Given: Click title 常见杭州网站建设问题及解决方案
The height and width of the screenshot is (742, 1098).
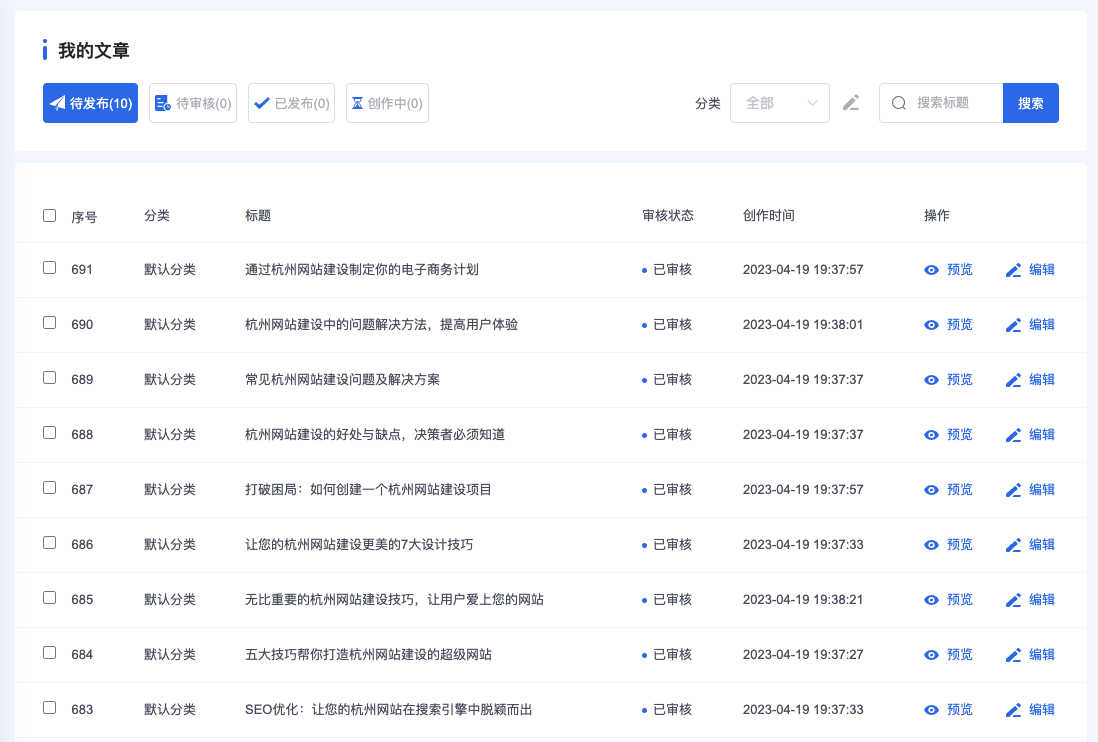Looking at the screenshot, I should 342,379.
